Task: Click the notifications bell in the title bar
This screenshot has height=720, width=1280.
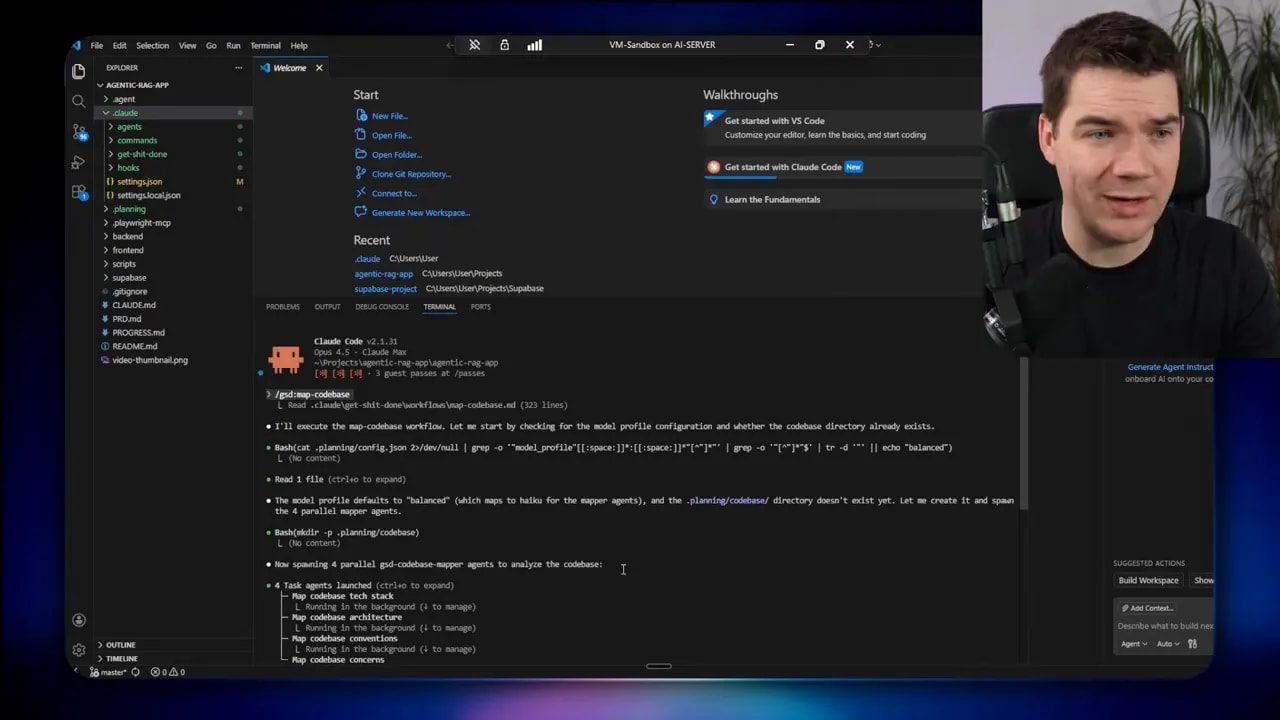Action: (474, 44)
